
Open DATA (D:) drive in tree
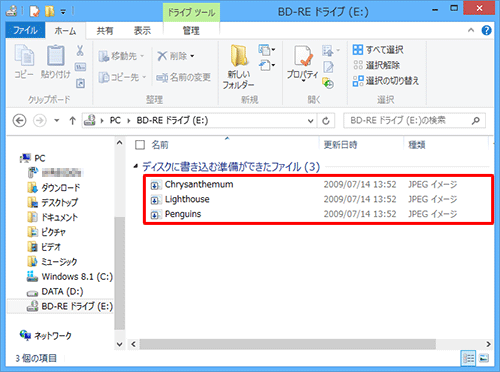pyautogui.click(x=55, y=292)
